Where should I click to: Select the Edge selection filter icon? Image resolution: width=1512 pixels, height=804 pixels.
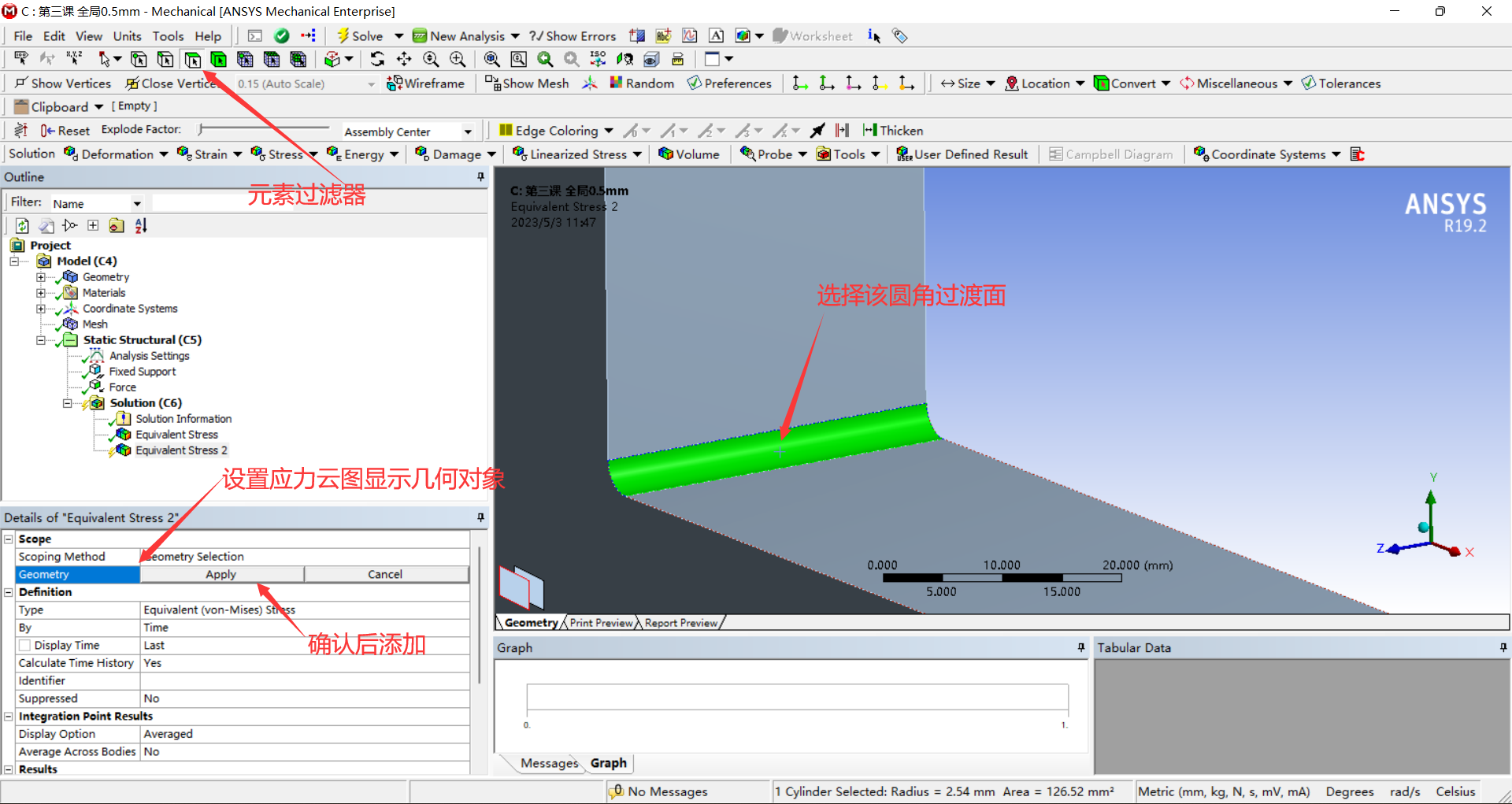(x=165, y=59)
